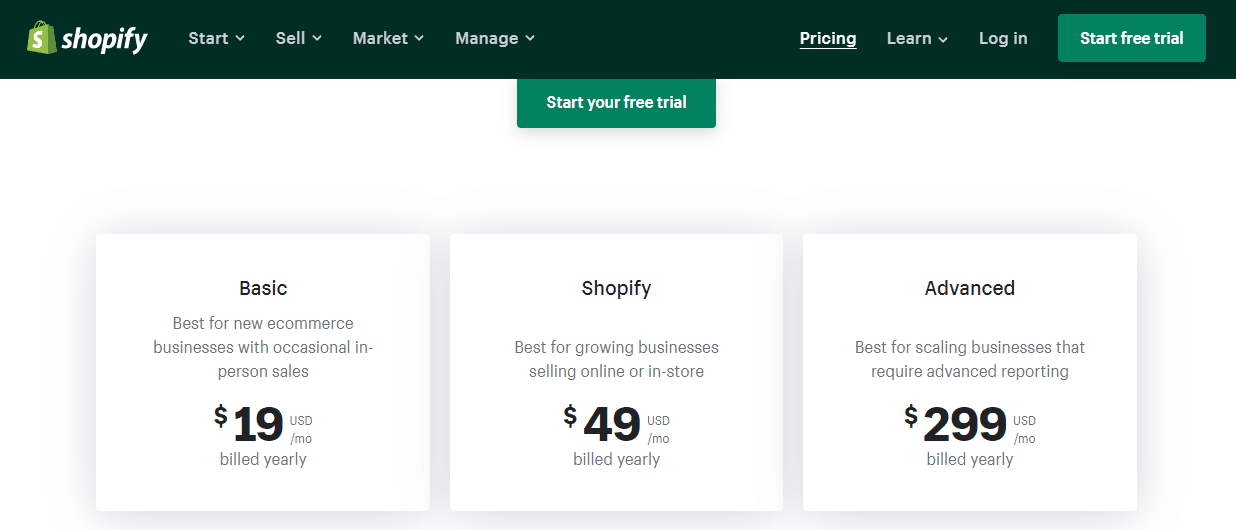This screenshot has height=530, width=1236.
Task: Click the Basic plan title
Action: 263,288
